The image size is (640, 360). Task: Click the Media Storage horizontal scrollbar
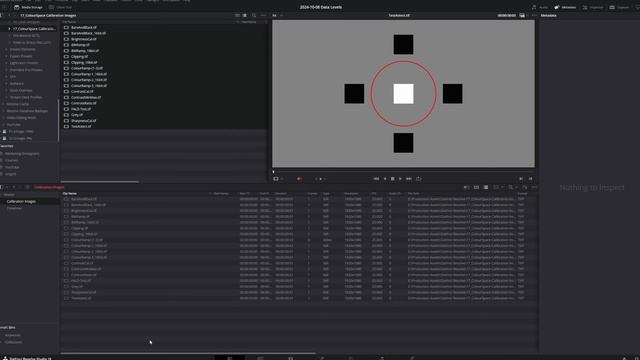click(100, 182)
